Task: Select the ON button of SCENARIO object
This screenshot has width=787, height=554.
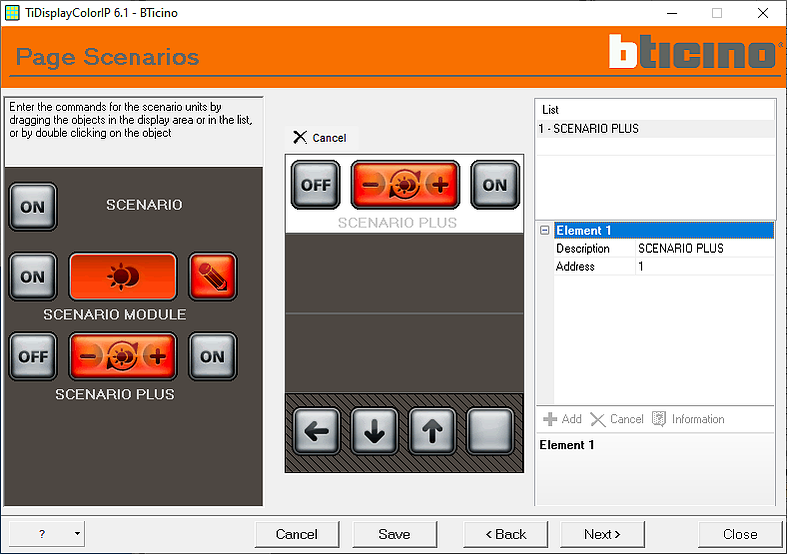Action: [x=33, y=207]
